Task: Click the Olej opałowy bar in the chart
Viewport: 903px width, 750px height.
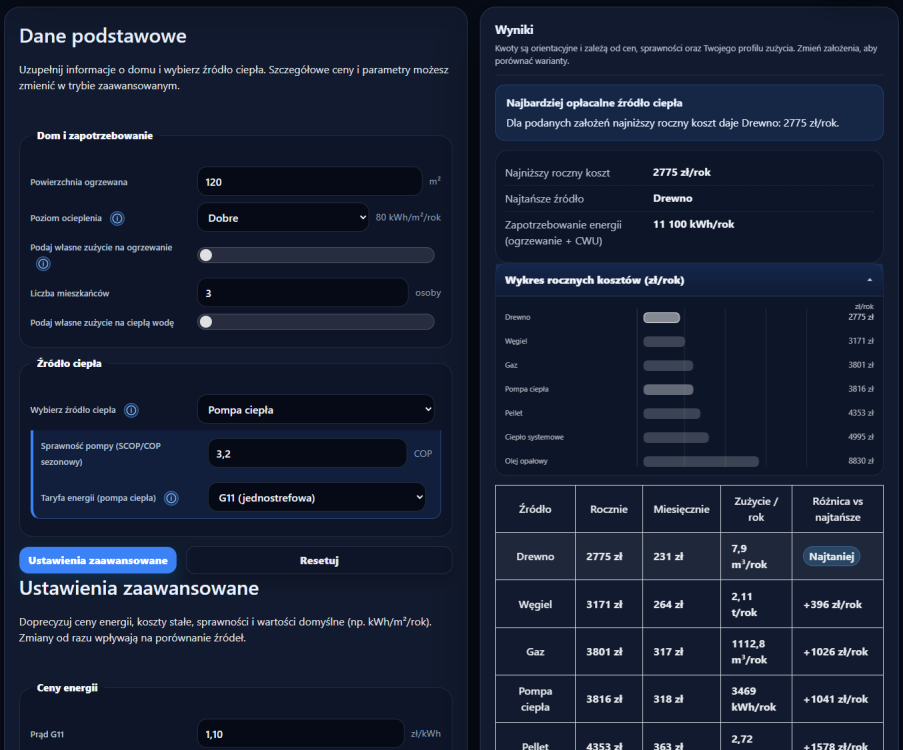Action: pyautogui.click(x=700, y=462)
